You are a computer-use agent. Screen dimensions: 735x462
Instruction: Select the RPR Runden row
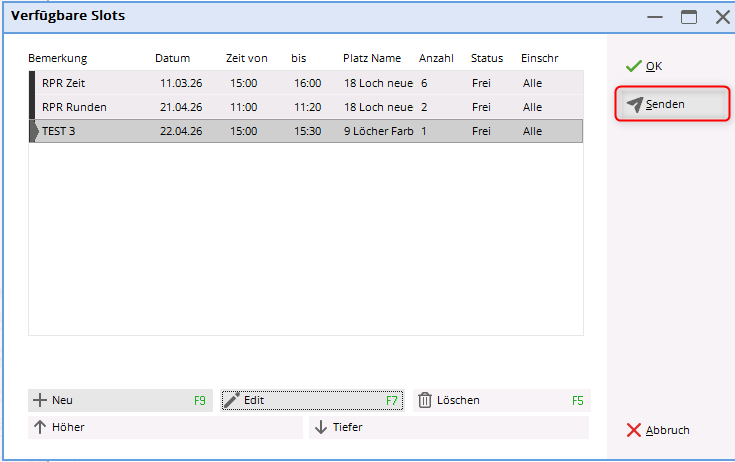pos(306,107)
